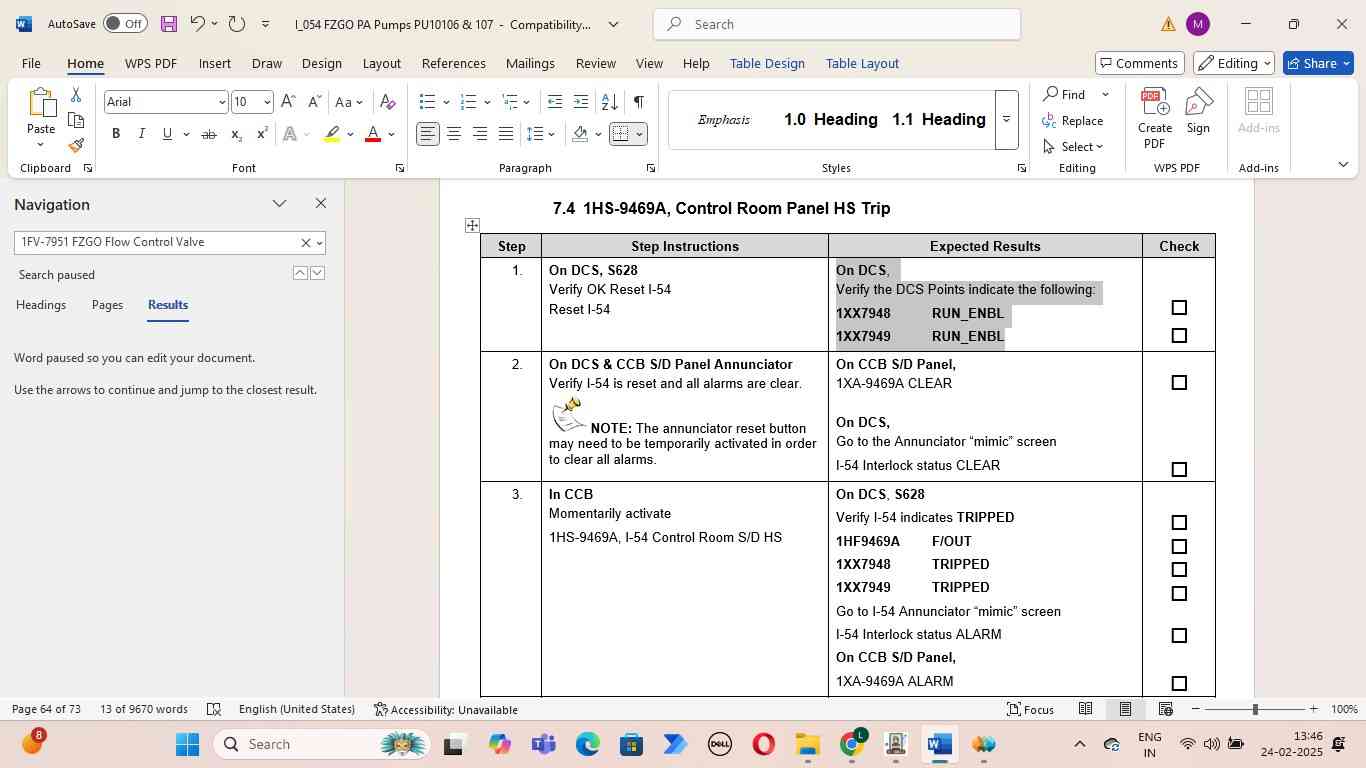Screen dimensions: 1366x768
Task: Center align the text
Action: coord(454,134)
